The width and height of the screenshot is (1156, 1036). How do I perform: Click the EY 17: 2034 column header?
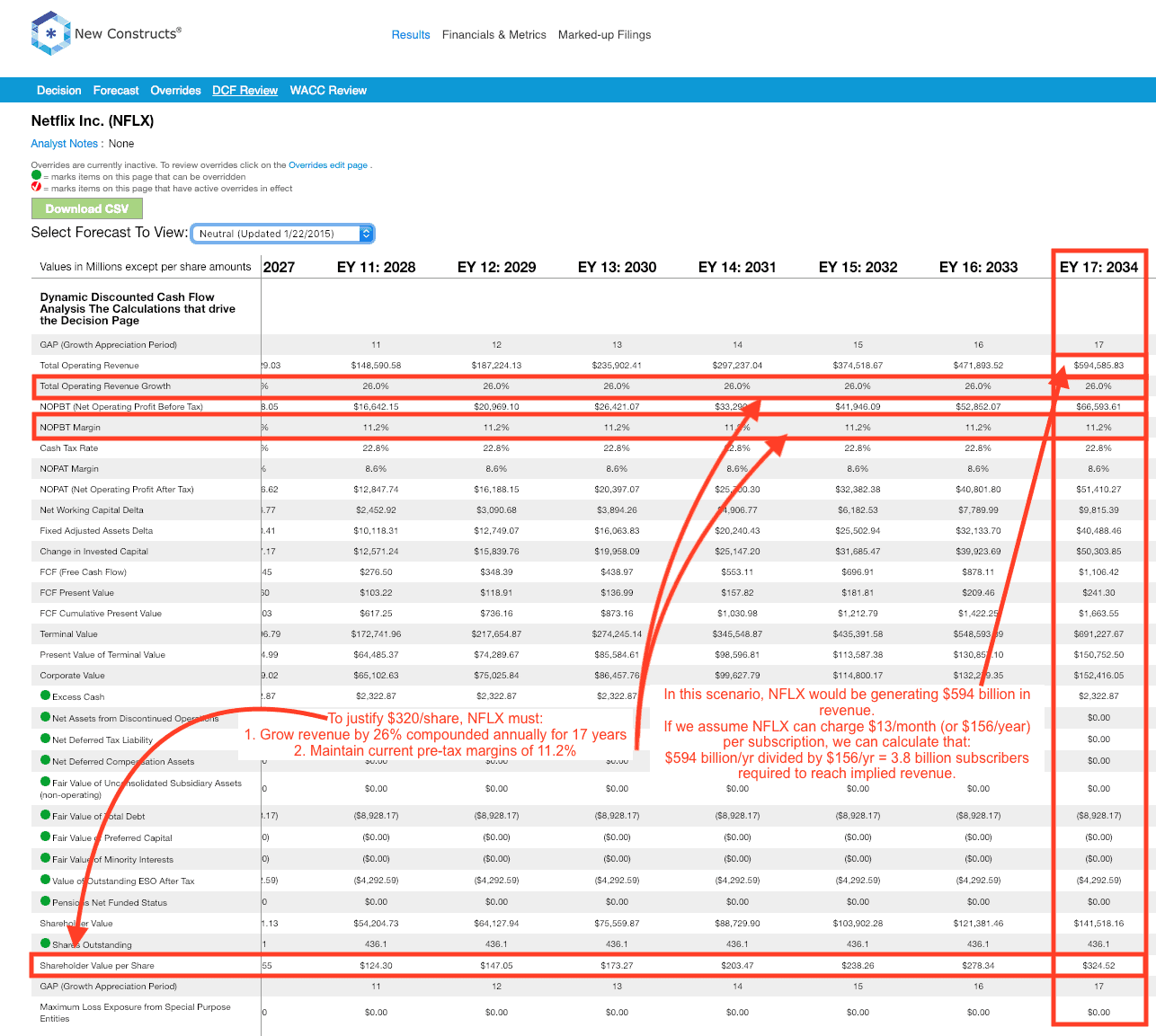pyautogui.click(x=1098, y=267)
